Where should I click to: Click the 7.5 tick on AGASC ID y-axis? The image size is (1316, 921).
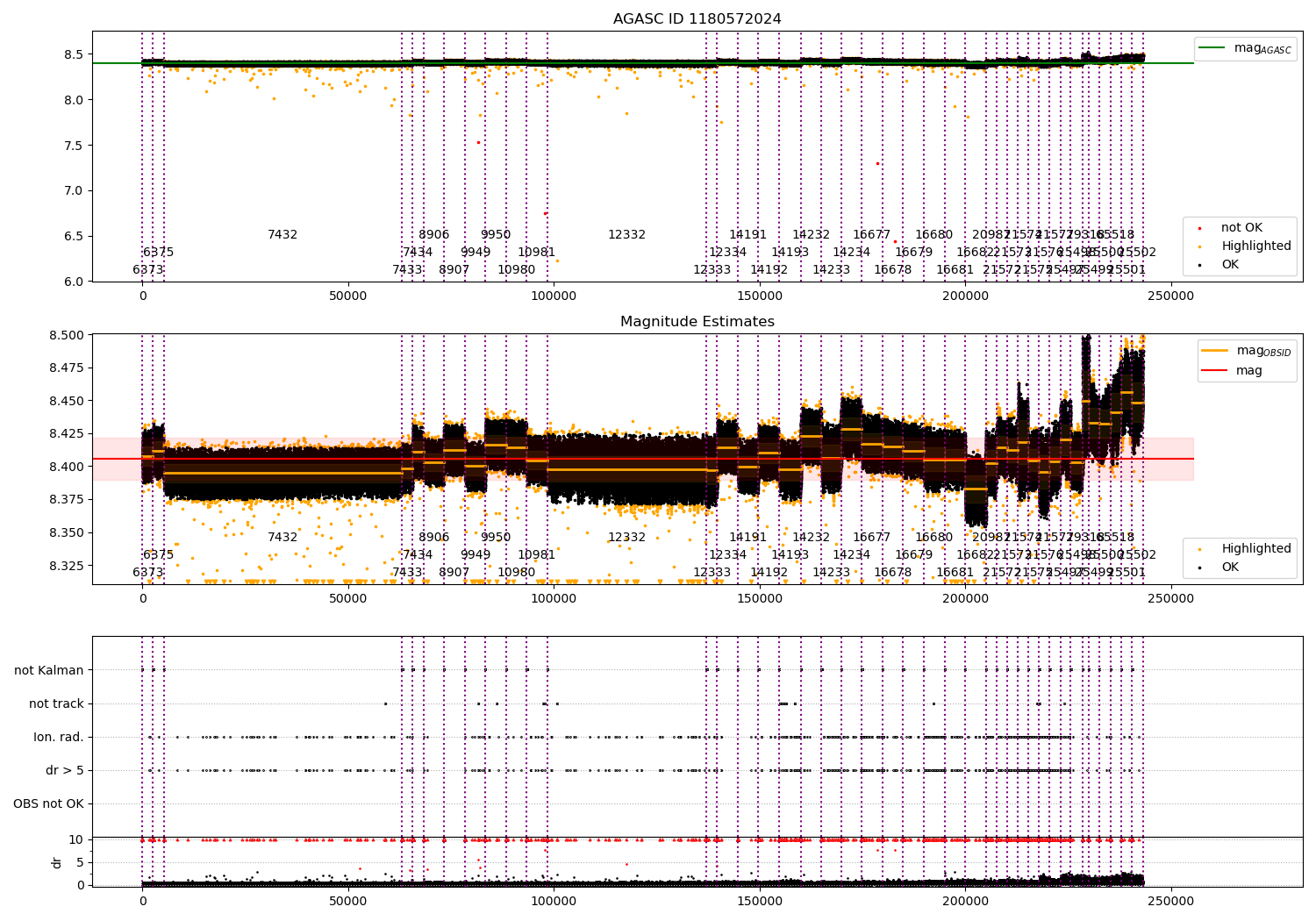click(x=75, y=146)
